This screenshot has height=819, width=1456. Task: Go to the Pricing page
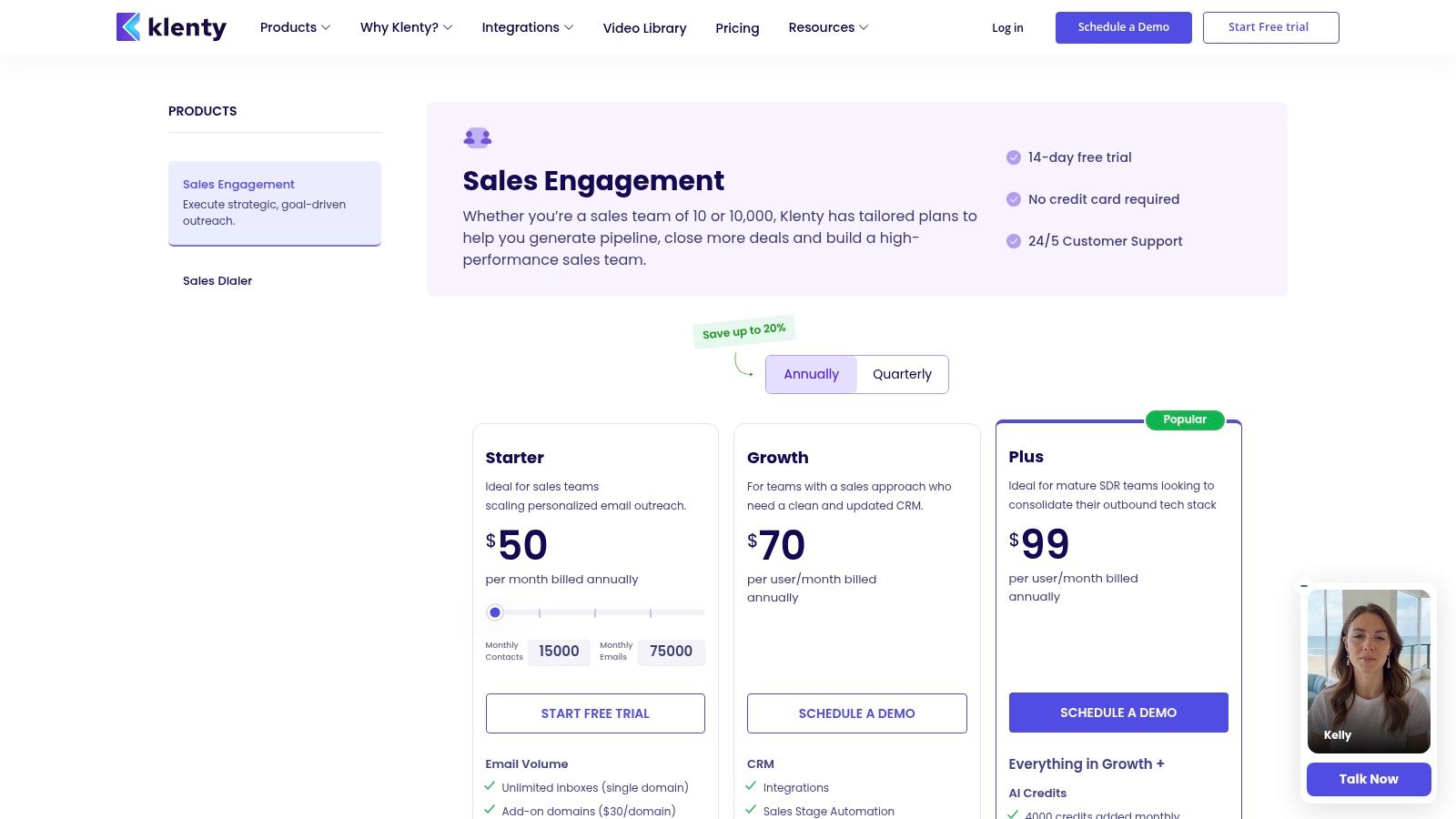tap(737, 28)
